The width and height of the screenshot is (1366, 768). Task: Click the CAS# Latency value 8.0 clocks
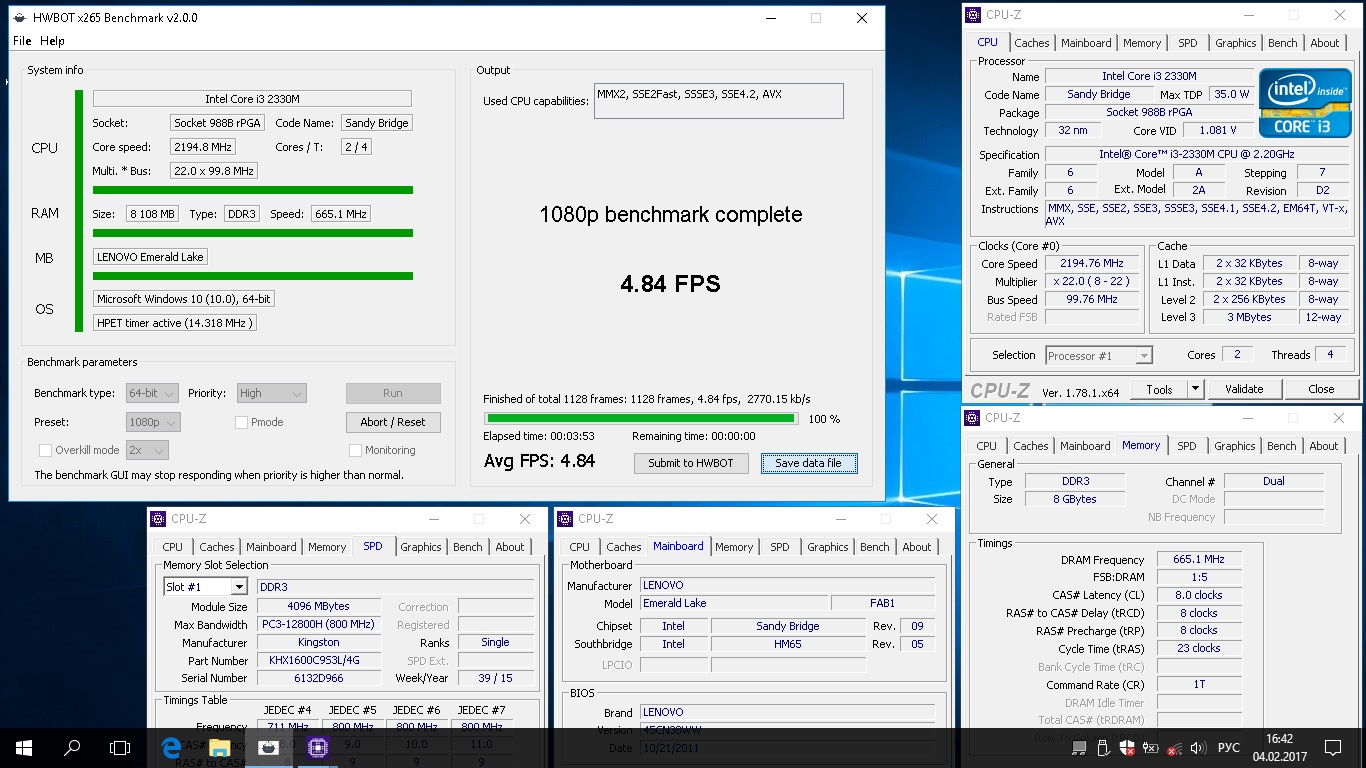pos(1199,595)
